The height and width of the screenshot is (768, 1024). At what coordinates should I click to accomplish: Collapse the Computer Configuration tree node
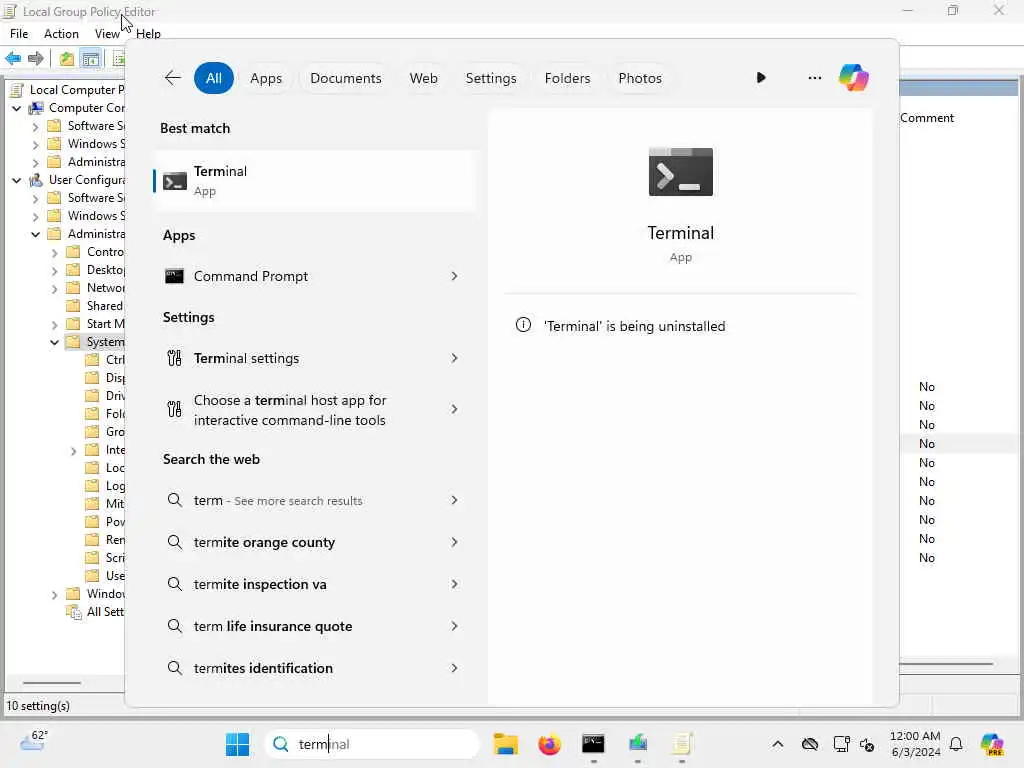click(17, 108)
